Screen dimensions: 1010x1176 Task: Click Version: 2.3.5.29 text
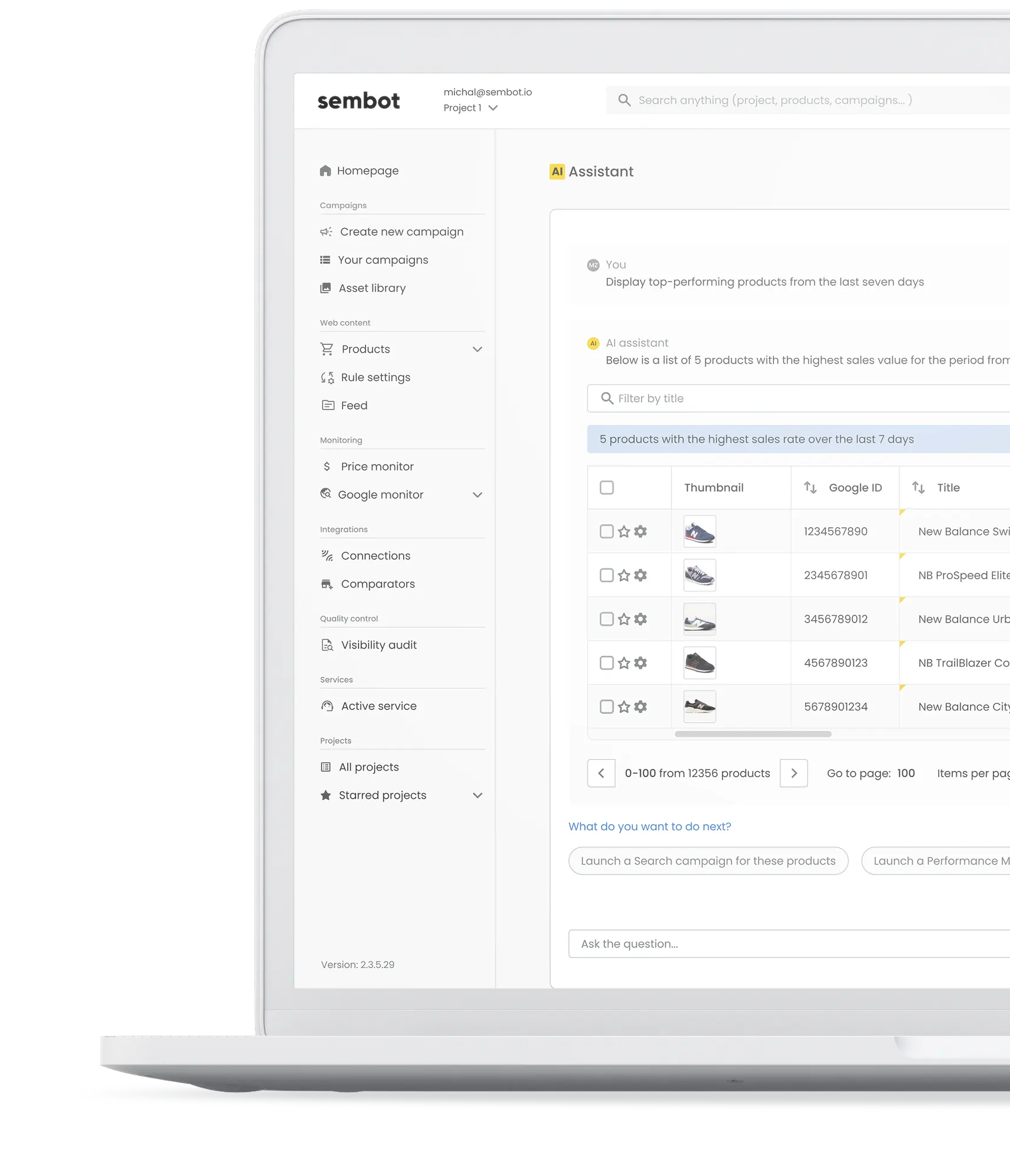(357, 965)
